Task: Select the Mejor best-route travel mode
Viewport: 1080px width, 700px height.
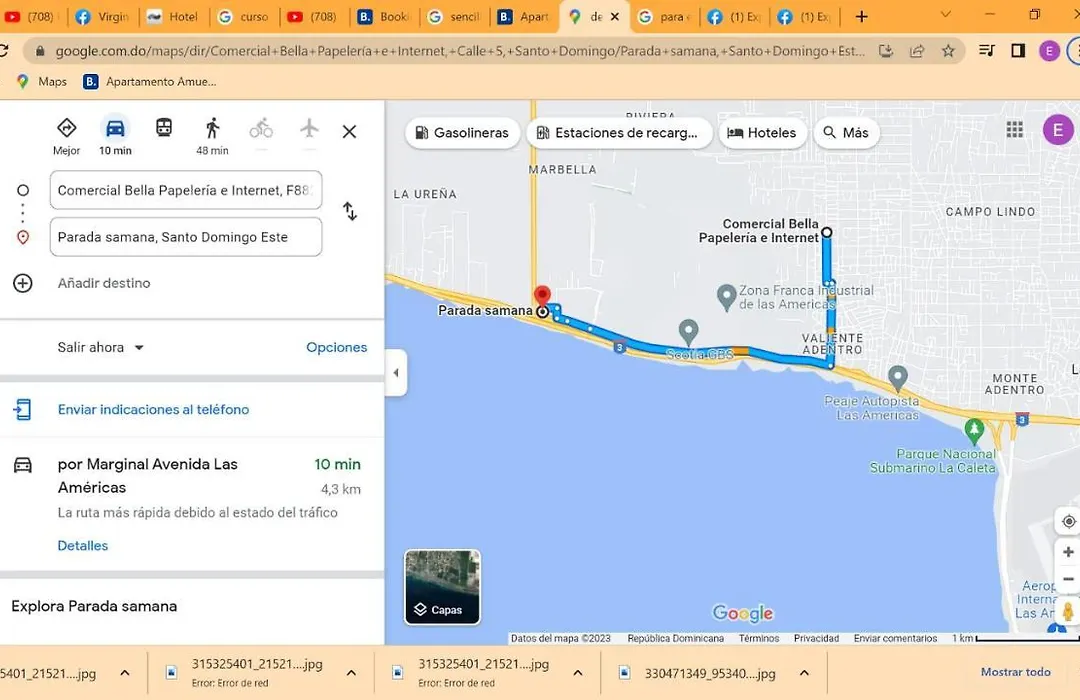Action: coord(66,136)
